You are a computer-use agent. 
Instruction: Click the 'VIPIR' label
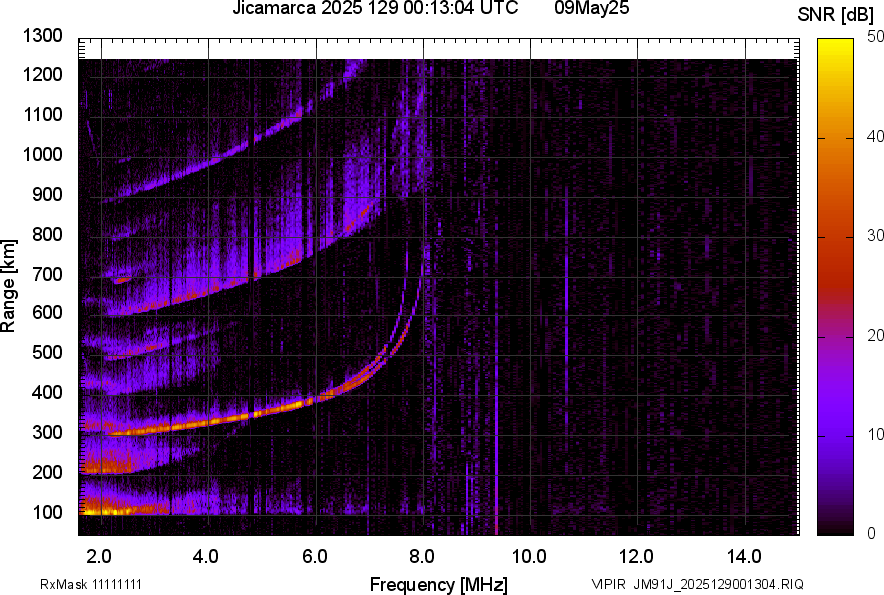pyautogui.click(x=608, y=584)
